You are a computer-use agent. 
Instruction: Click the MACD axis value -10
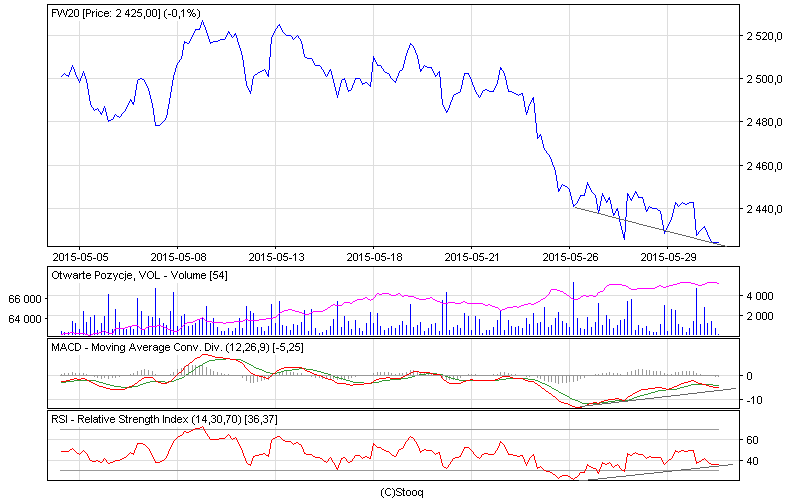(x=754, y=400)
